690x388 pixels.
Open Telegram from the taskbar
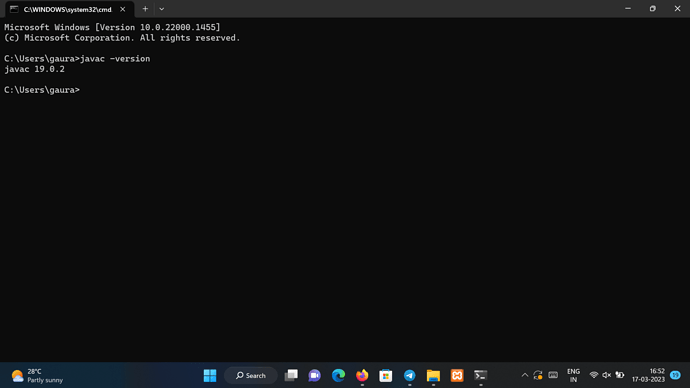pos(410,375)
